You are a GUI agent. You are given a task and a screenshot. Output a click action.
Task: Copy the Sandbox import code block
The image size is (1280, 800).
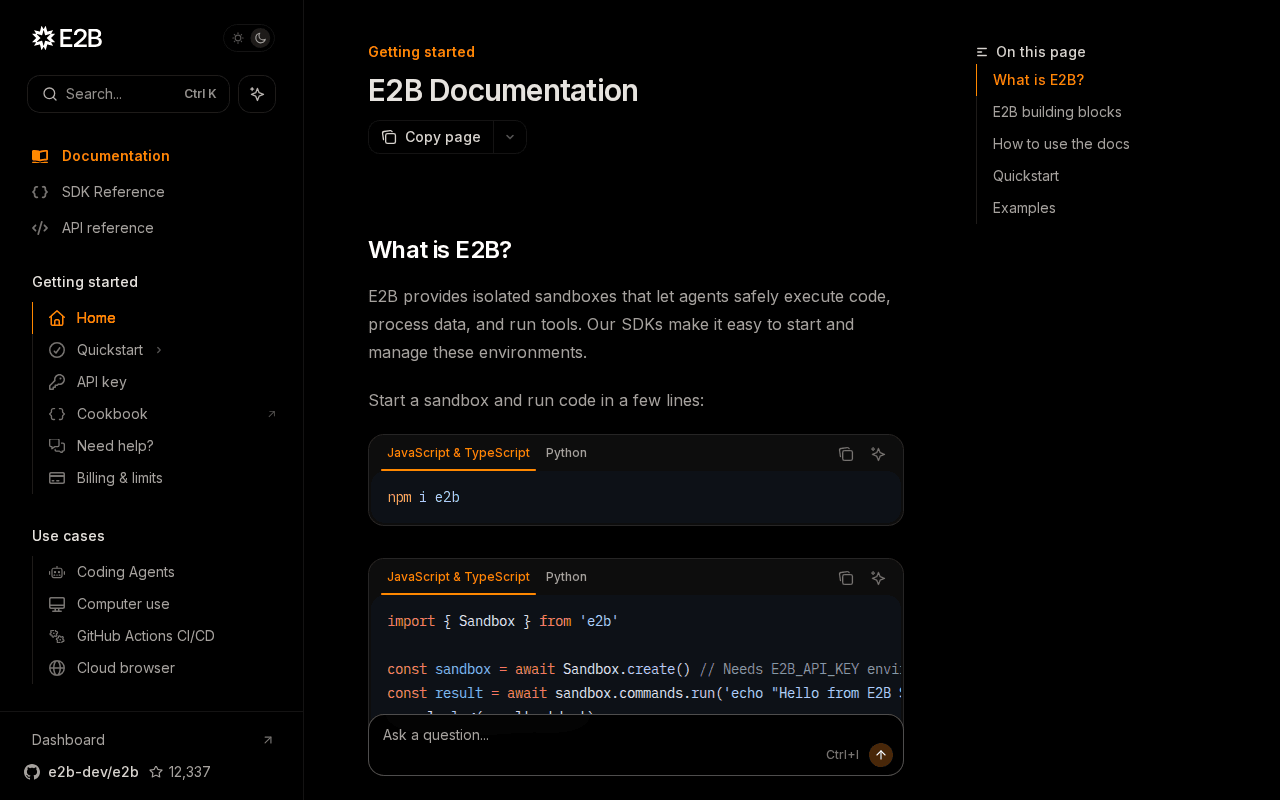coord(846,578)
